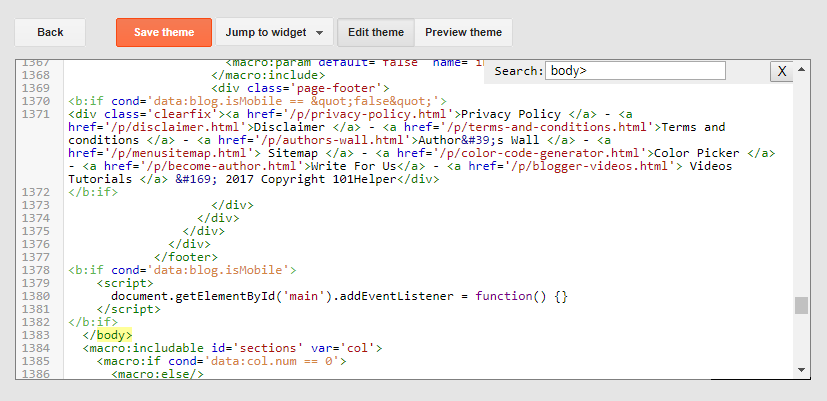
Task: Click the highlighted body> closing tag
Action: coord(114,335)
